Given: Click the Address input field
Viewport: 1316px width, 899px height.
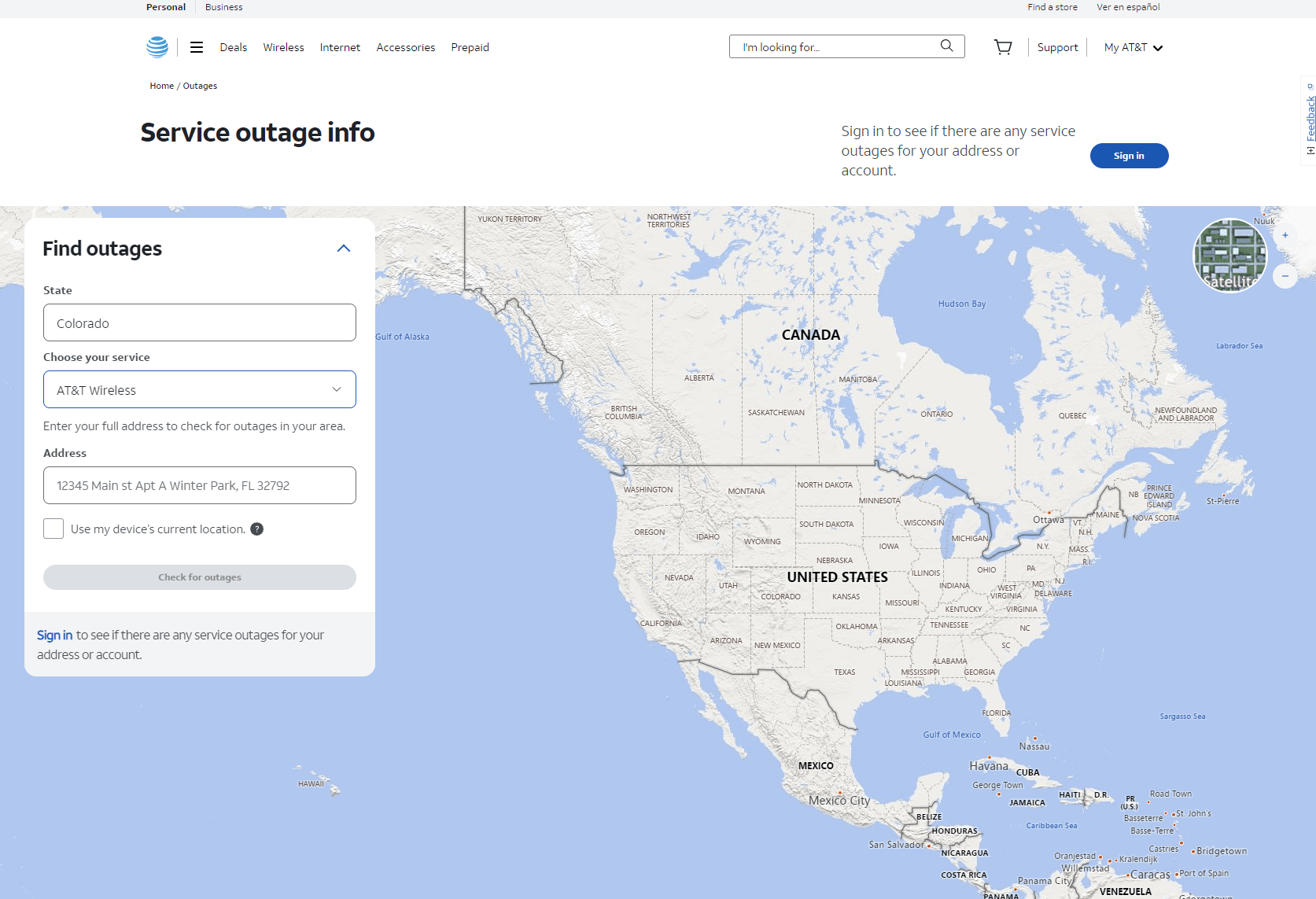Looking at the screenshot, I should (200, 485).
